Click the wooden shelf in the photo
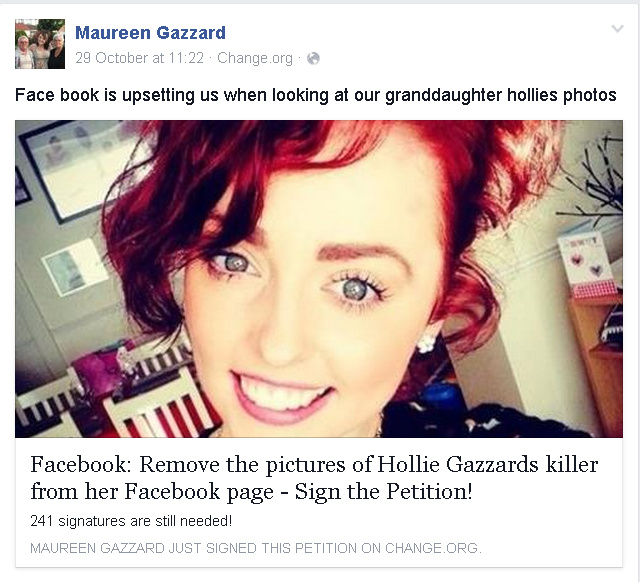640x582 pixels. tap(598, 367)
